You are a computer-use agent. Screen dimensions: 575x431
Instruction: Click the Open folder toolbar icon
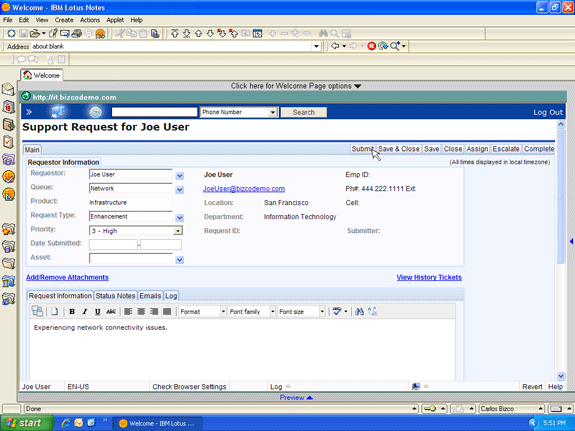35,34
